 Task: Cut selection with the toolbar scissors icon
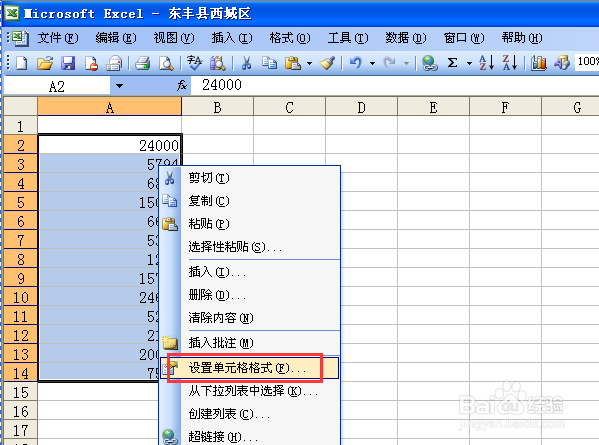pyautogui.click(x=246, y=63)
